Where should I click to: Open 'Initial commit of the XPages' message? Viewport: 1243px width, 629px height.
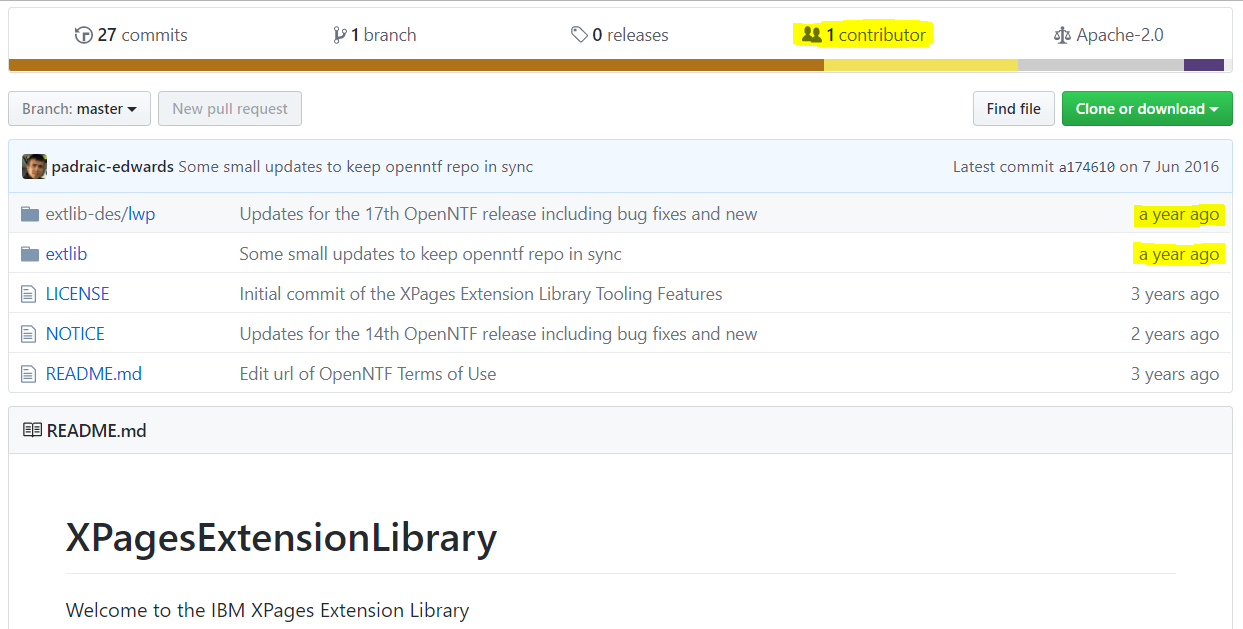click(x=481, y=294)
